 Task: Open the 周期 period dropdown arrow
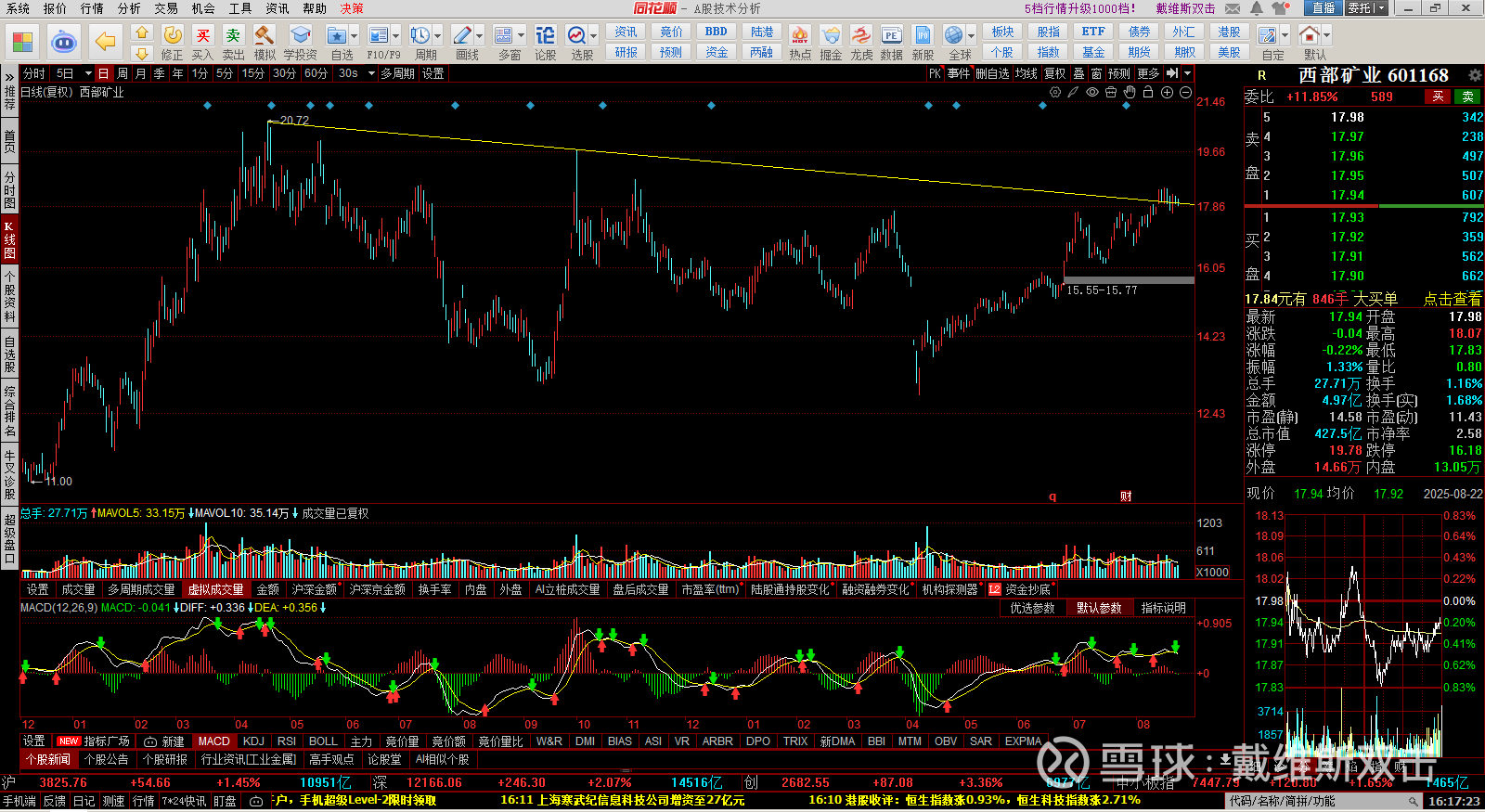438,36
